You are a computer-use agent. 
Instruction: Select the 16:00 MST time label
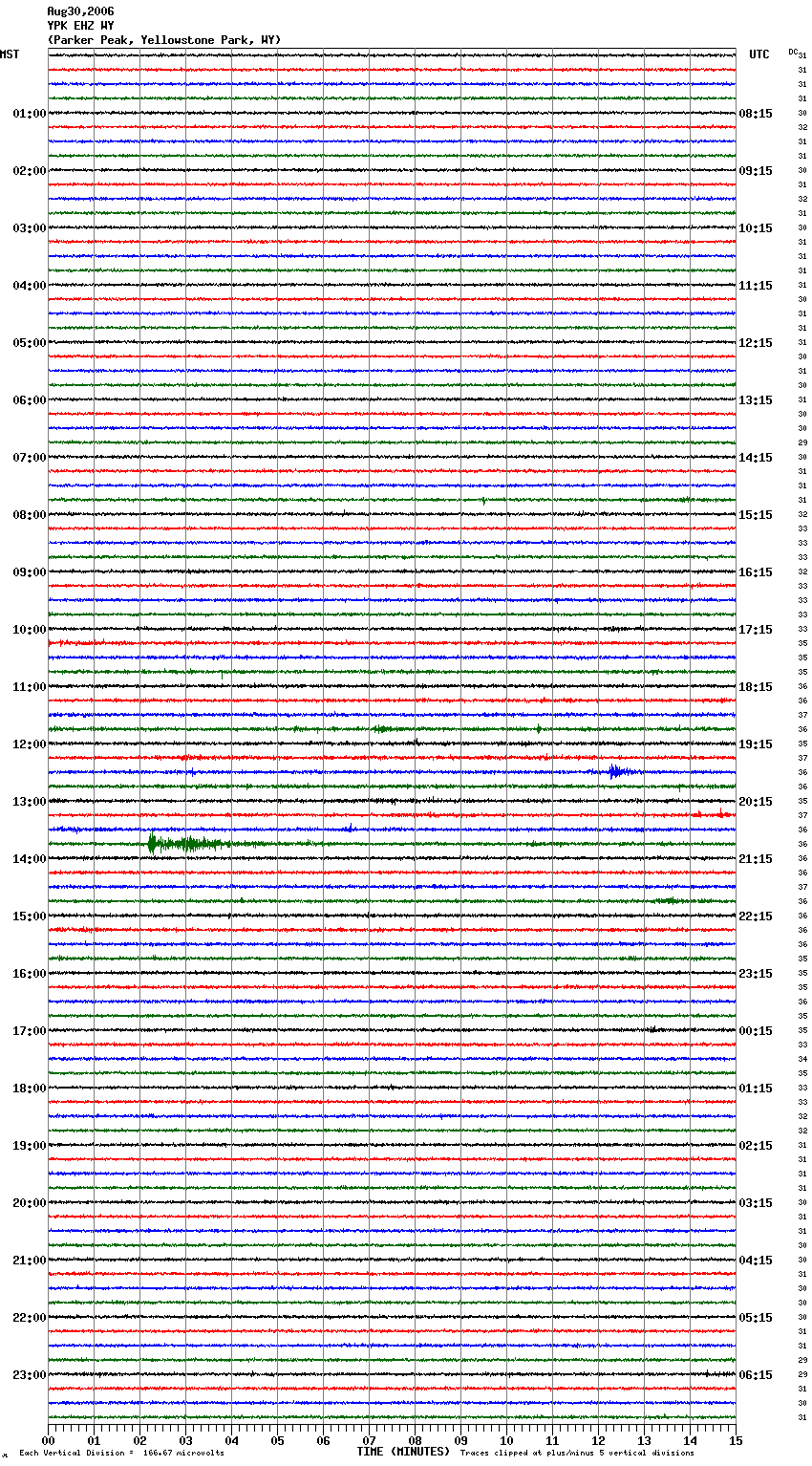[x=29, y=974]
